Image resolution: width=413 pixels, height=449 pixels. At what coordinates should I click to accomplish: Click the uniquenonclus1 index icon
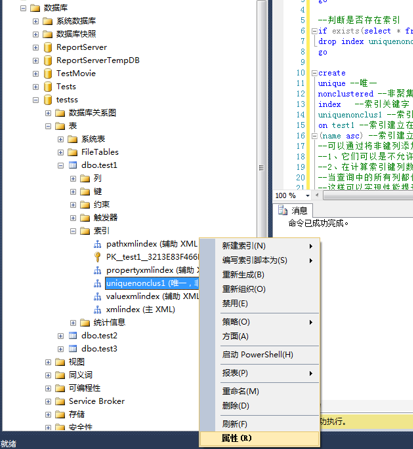pyautogui.click(x=97, y=283)
